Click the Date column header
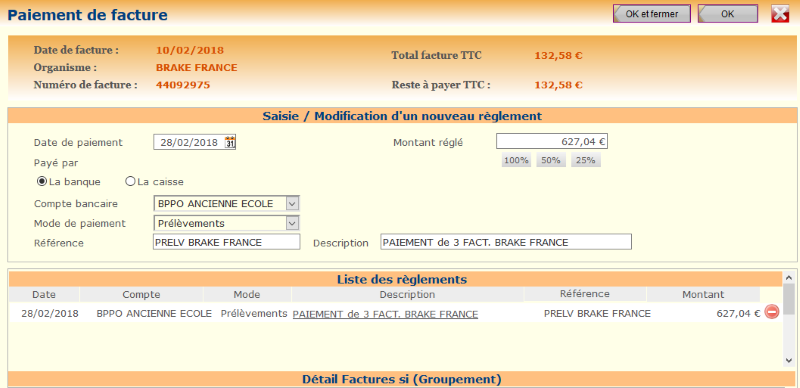800x388 pixels. (44, 295)
